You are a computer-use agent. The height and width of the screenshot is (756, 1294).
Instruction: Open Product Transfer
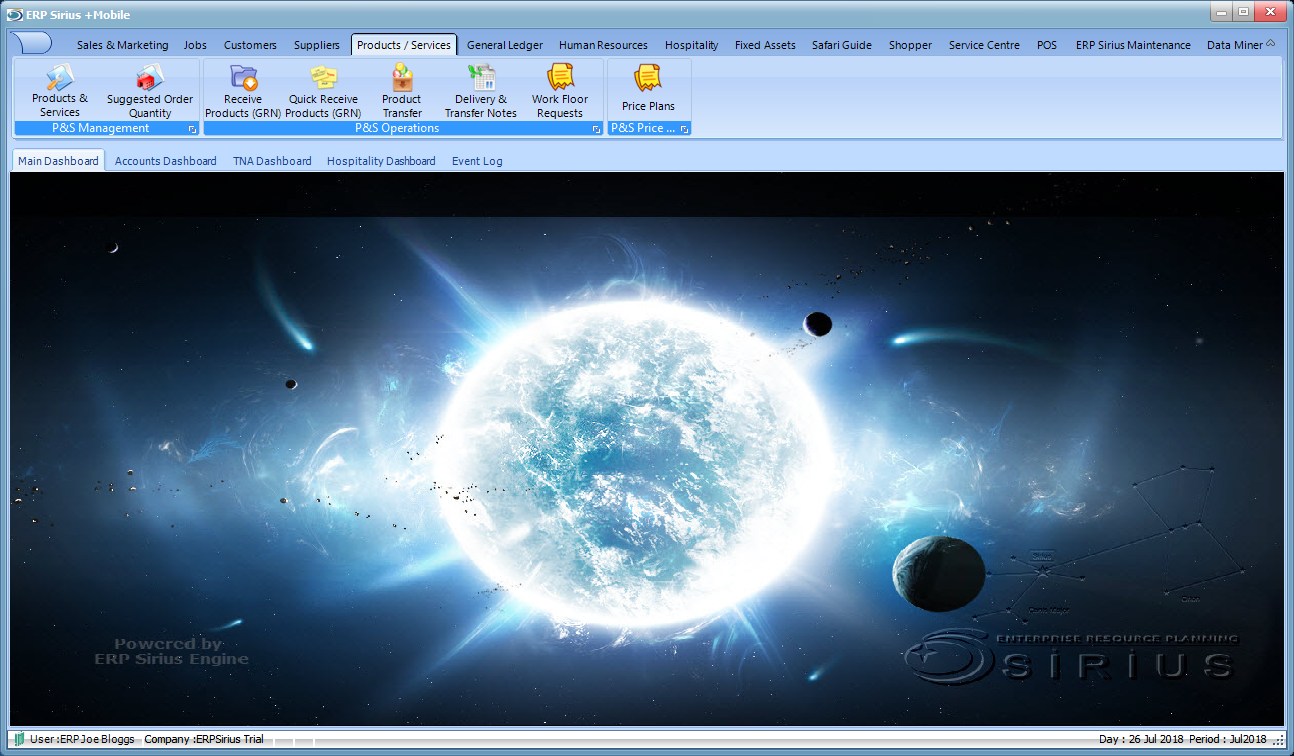click(x=402, y=90)
